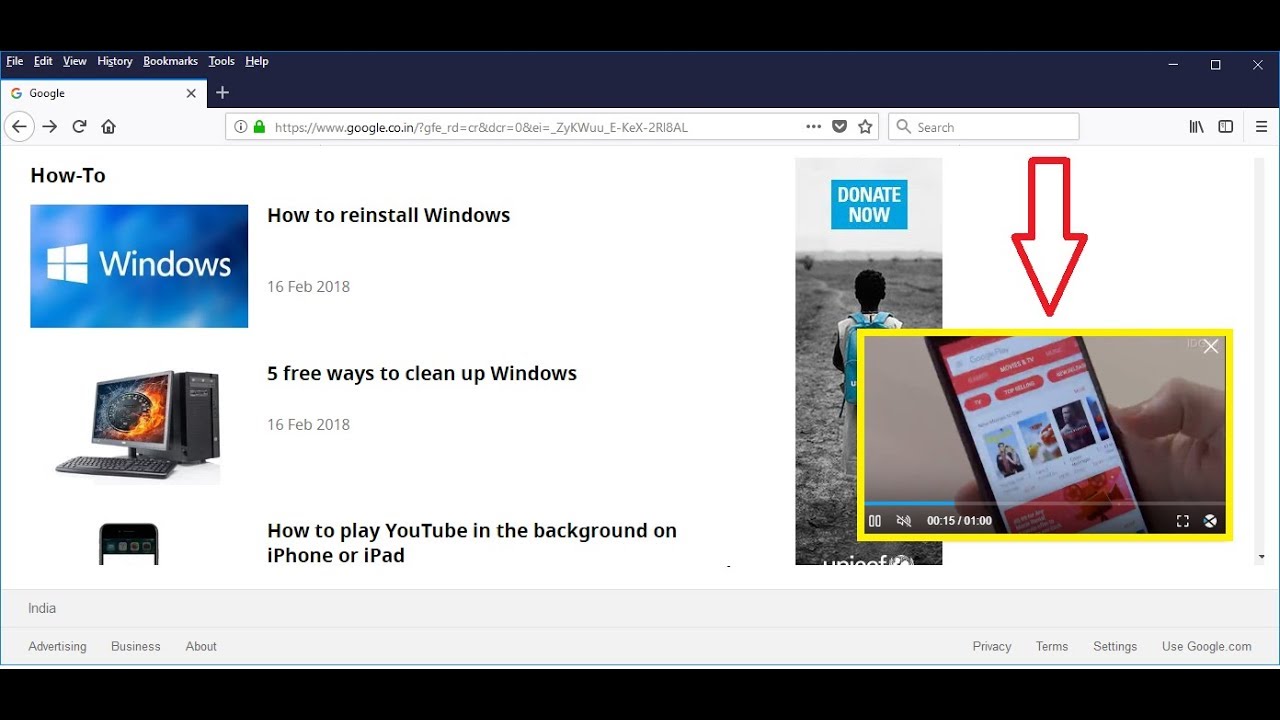
Task: Open the History menu
Action: (115, 61)
